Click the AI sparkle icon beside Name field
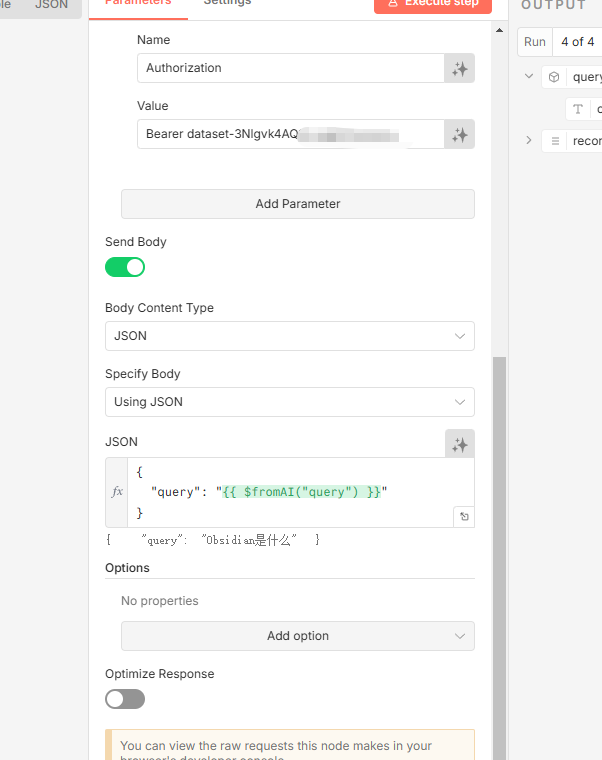This screenshot has width=602, height=760. 460,68
